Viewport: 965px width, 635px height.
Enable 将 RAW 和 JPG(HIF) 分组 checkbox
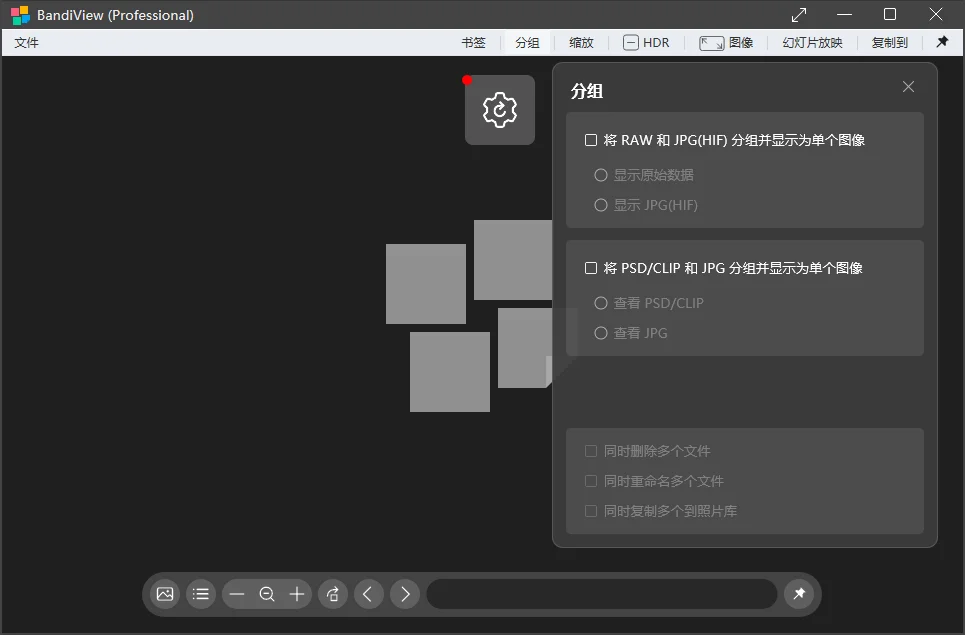591,140
